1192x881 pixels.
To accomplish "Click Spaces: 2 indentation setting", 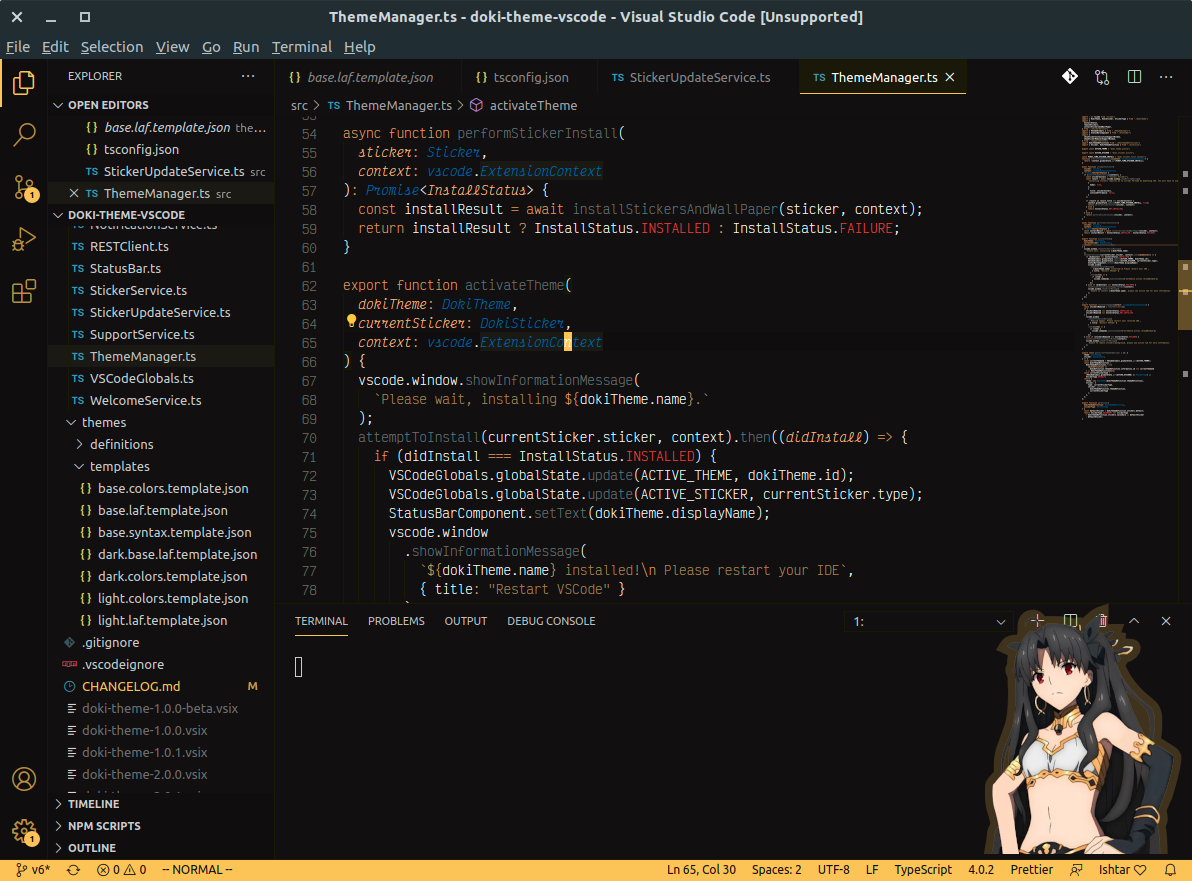I will click(x=777, y=870).
